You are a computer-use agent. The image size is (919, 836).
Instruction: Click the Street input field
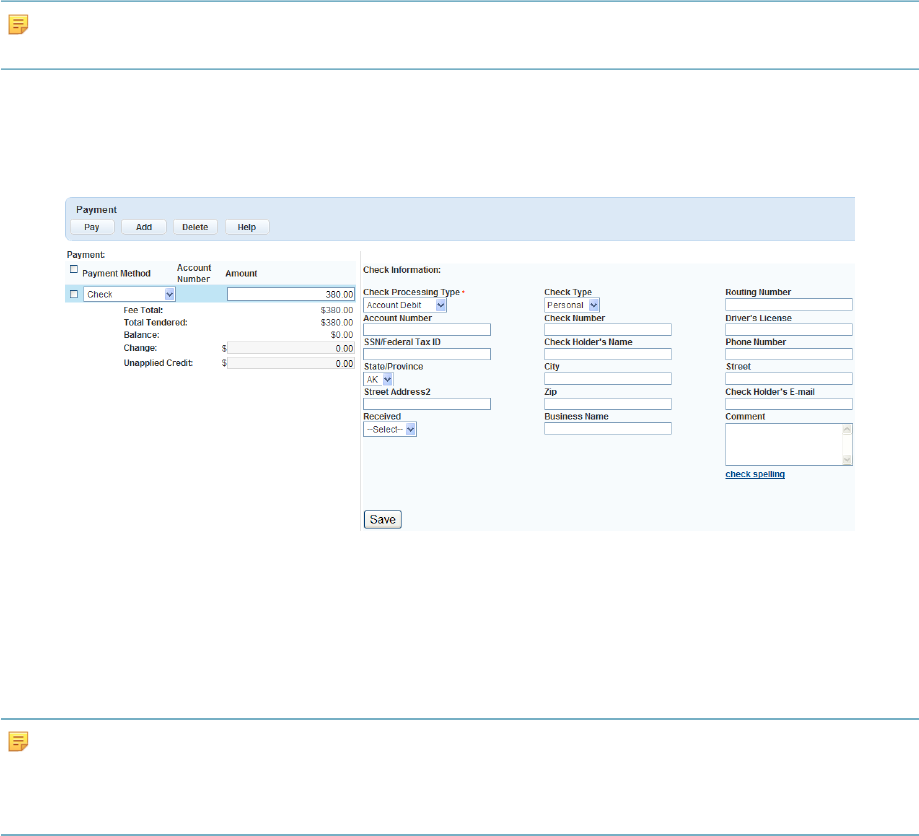tap(789, 379)
